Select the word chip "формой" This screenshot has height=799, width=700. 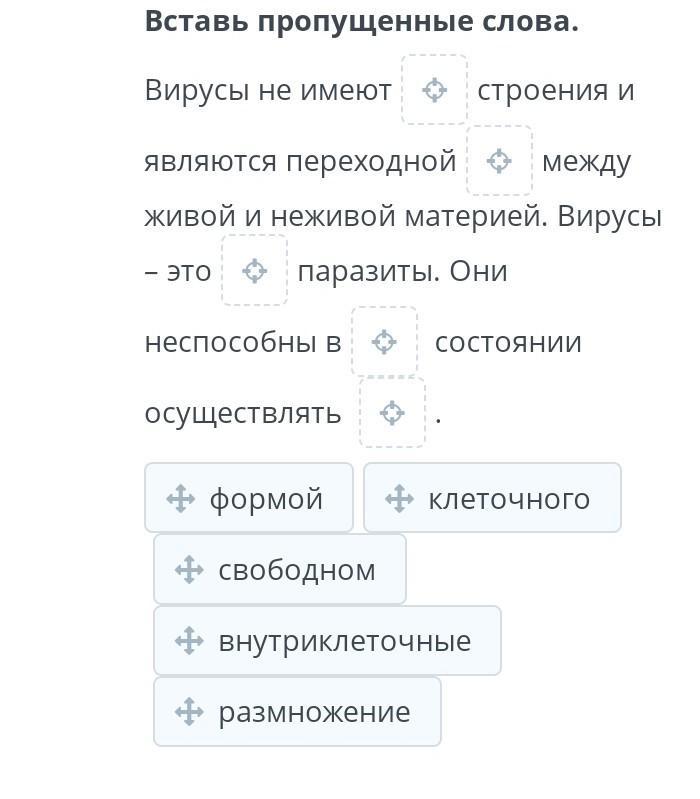pyautogui.click(x=265, y=498)
